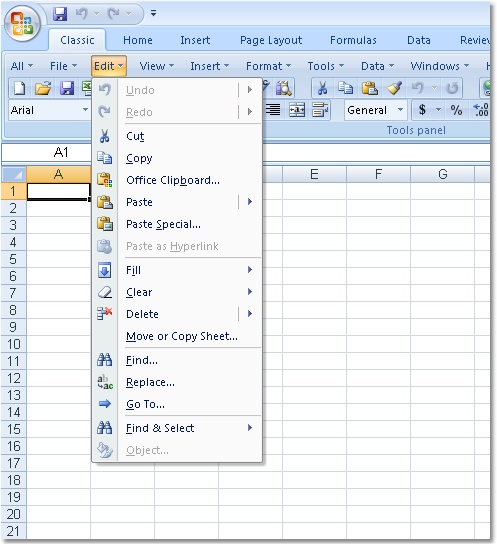
Task: Click the Office Button orb
Action: 23,24
